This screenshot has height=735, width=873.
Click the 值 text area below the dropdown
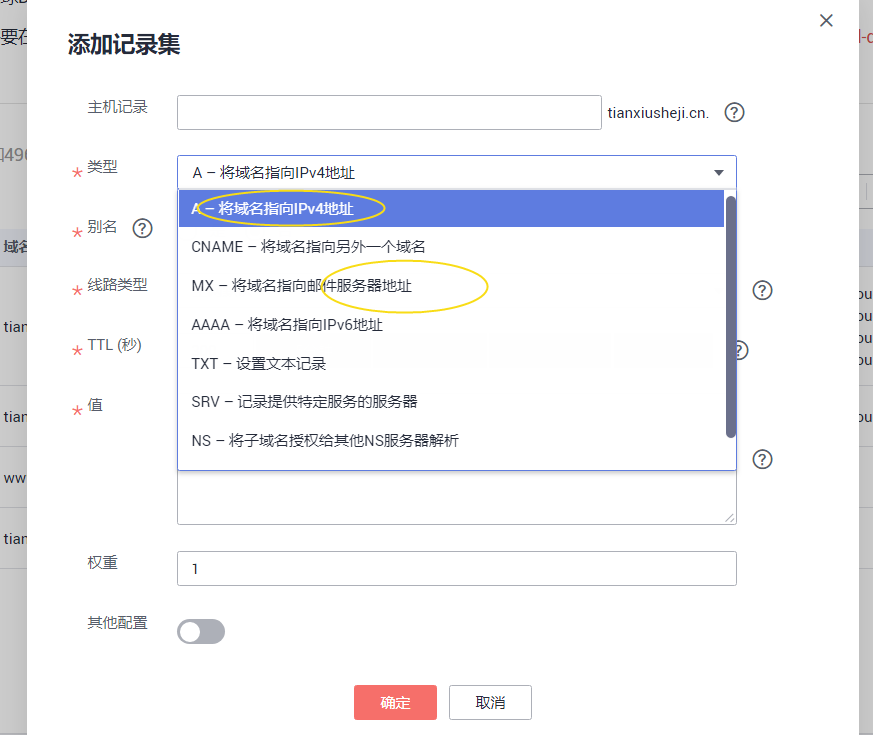pyautogui.click(x=457, y=497)
